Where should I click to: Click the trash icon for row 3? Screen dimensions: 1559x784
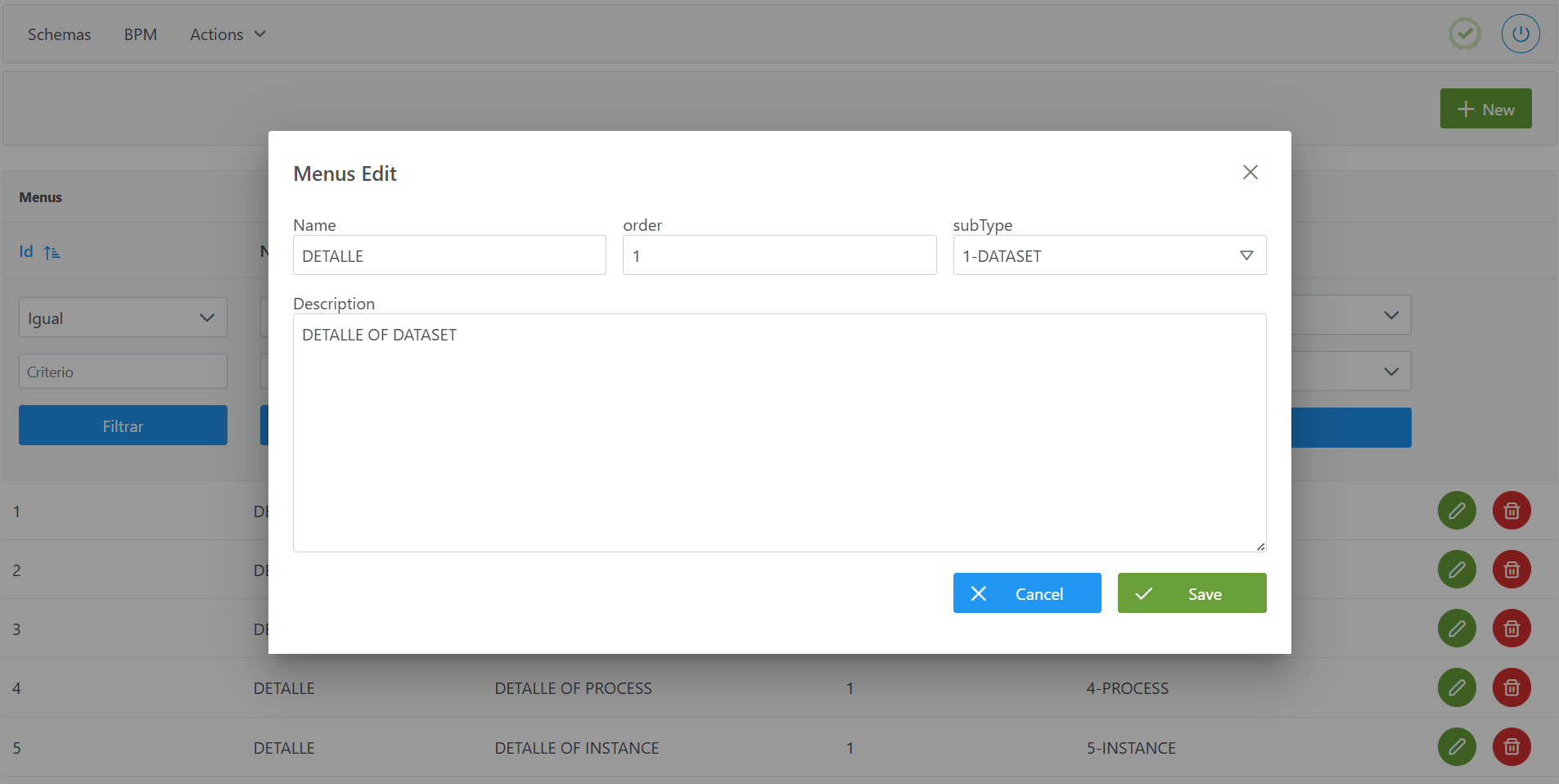tap(1511, 629)
